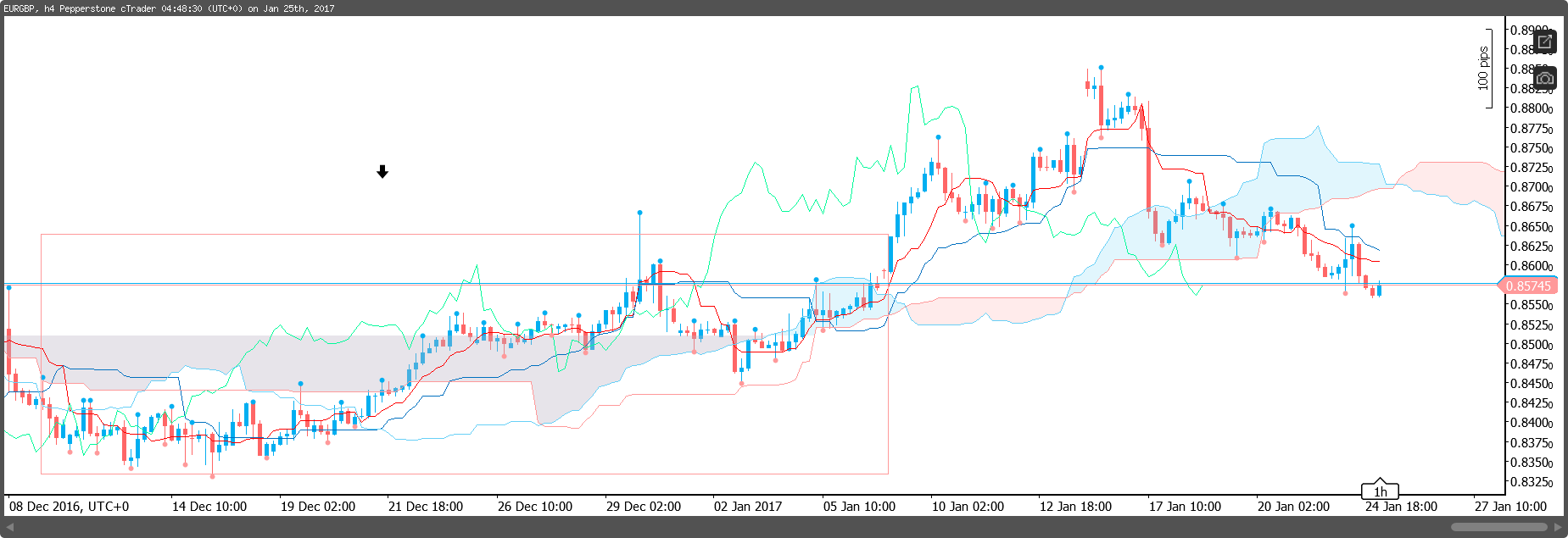Image resolution: width=1568 pixels, height=538 pixels.
Task: Click the 0.8350 price axis label
Action: 1532,463
